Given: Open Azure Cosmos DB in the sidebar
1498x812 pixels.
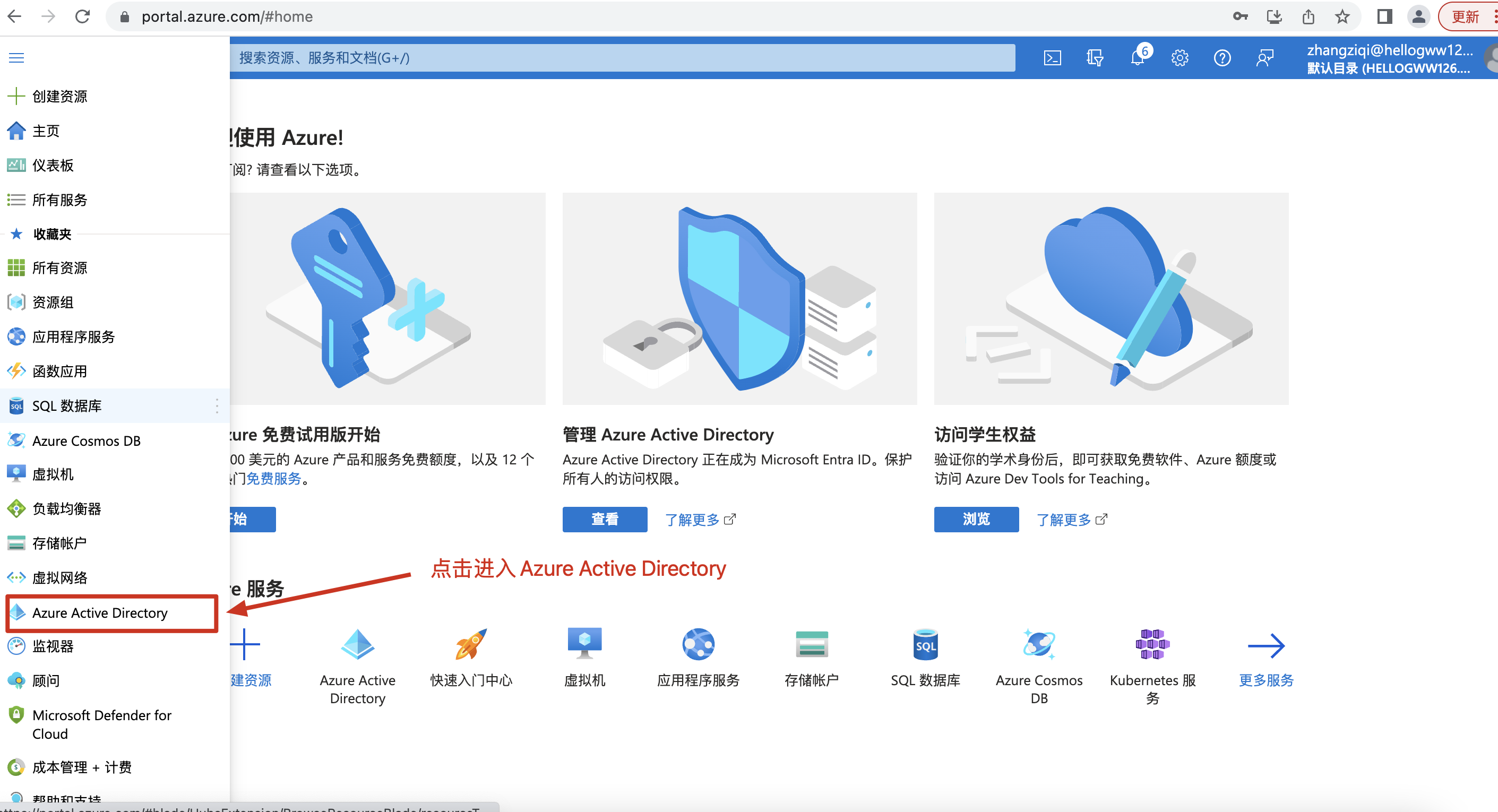Looking at the screenshot, I should click(115, 440).
